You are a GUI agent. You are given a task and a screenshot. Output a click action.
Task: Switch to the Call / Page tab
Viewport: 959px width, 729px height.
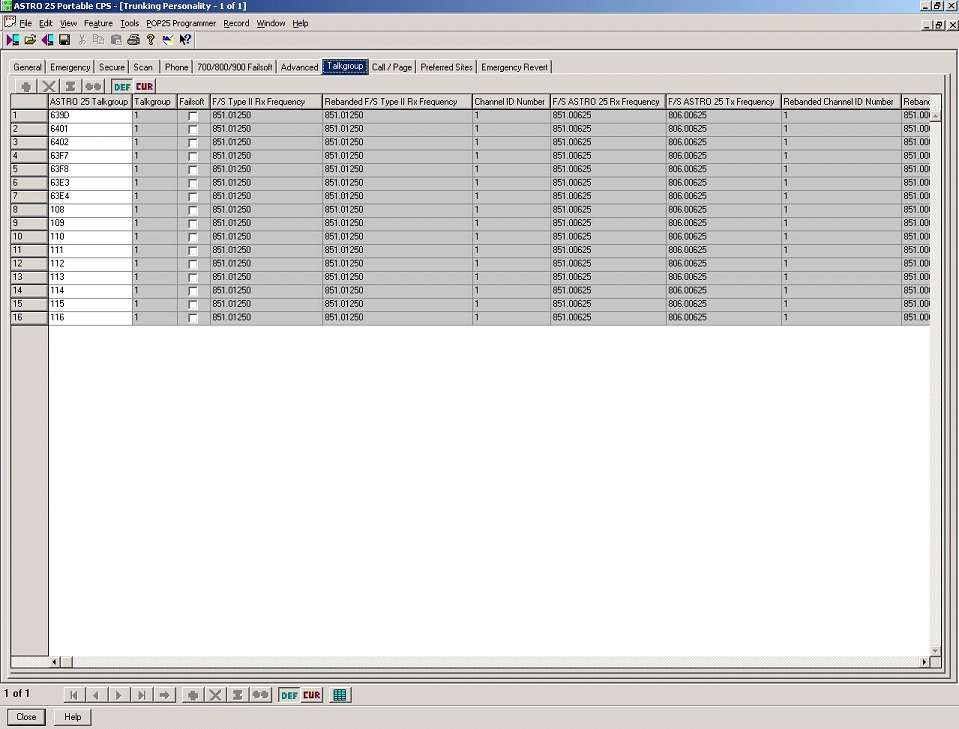[x=392, y=67]
